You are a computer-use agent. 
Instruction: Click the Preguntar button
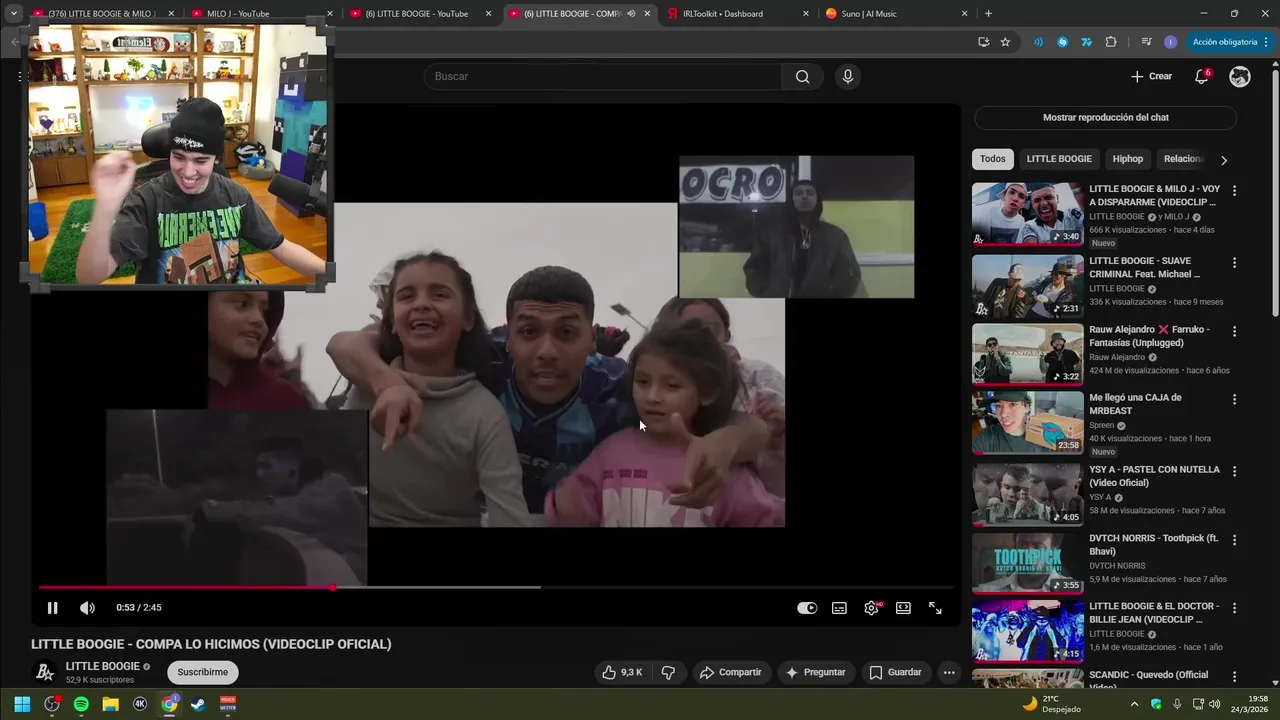click(x=816, y=672)
